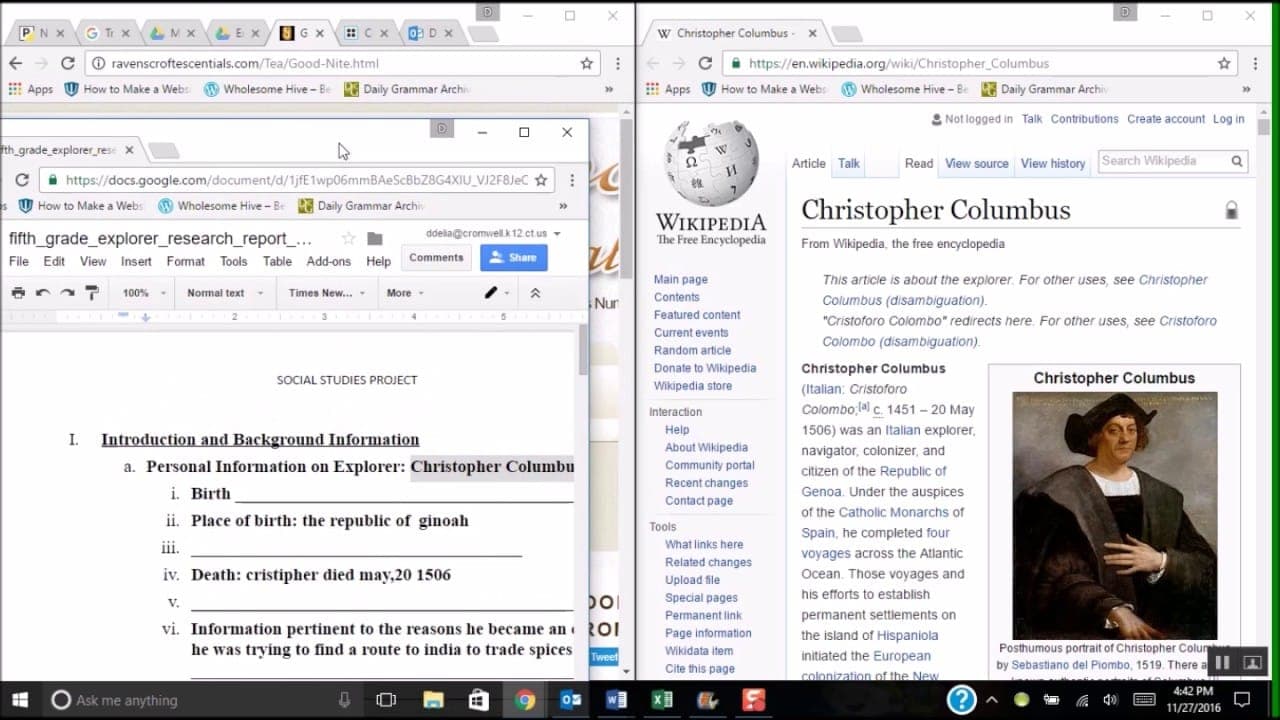Open the Cortana microphone
This screenshot has width=1280, height=720.
pos(344,700)
